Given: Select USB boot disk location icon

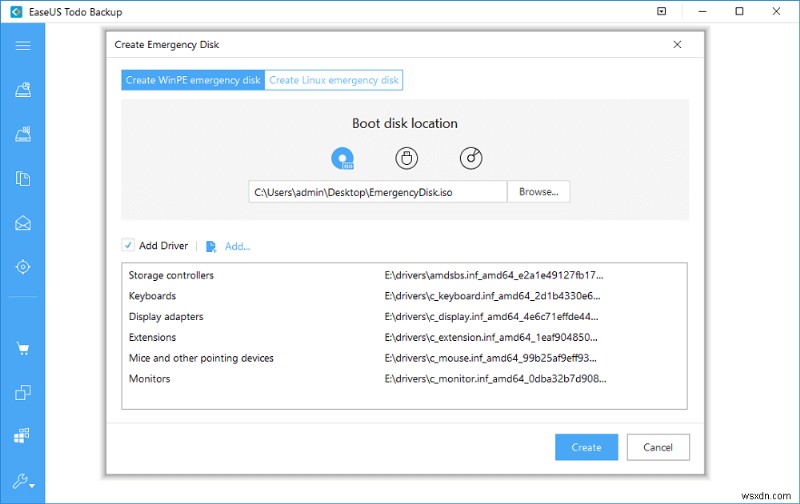Looking at the screenshot, I should click(407, 158).
